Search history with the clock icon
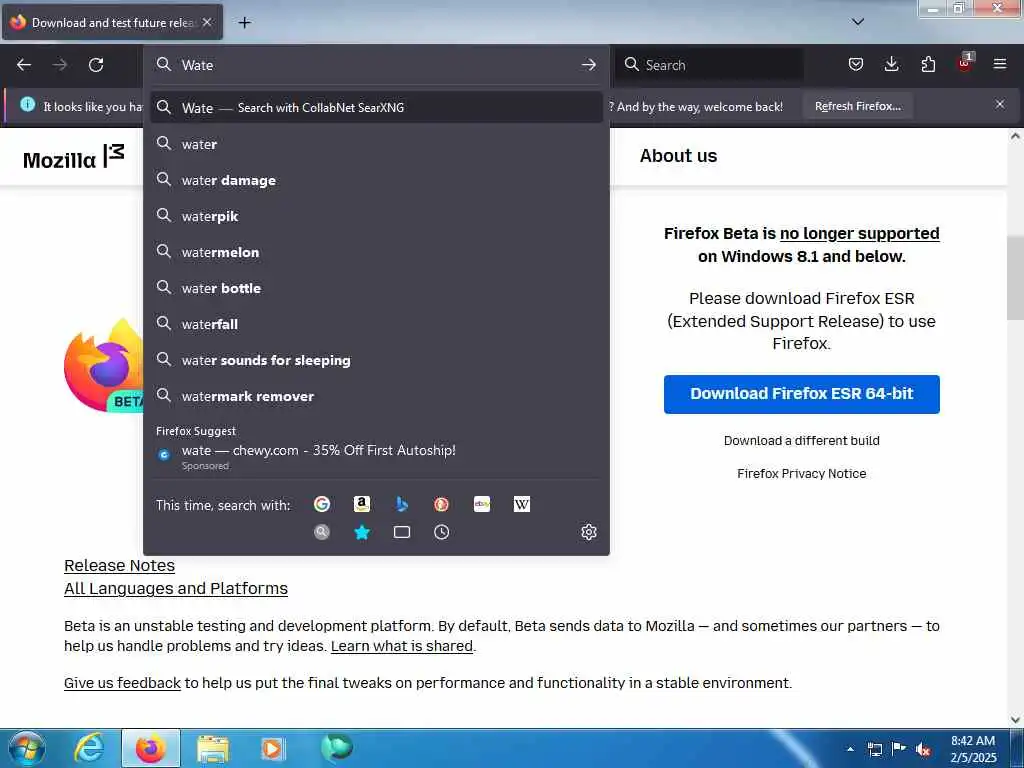 441,532
